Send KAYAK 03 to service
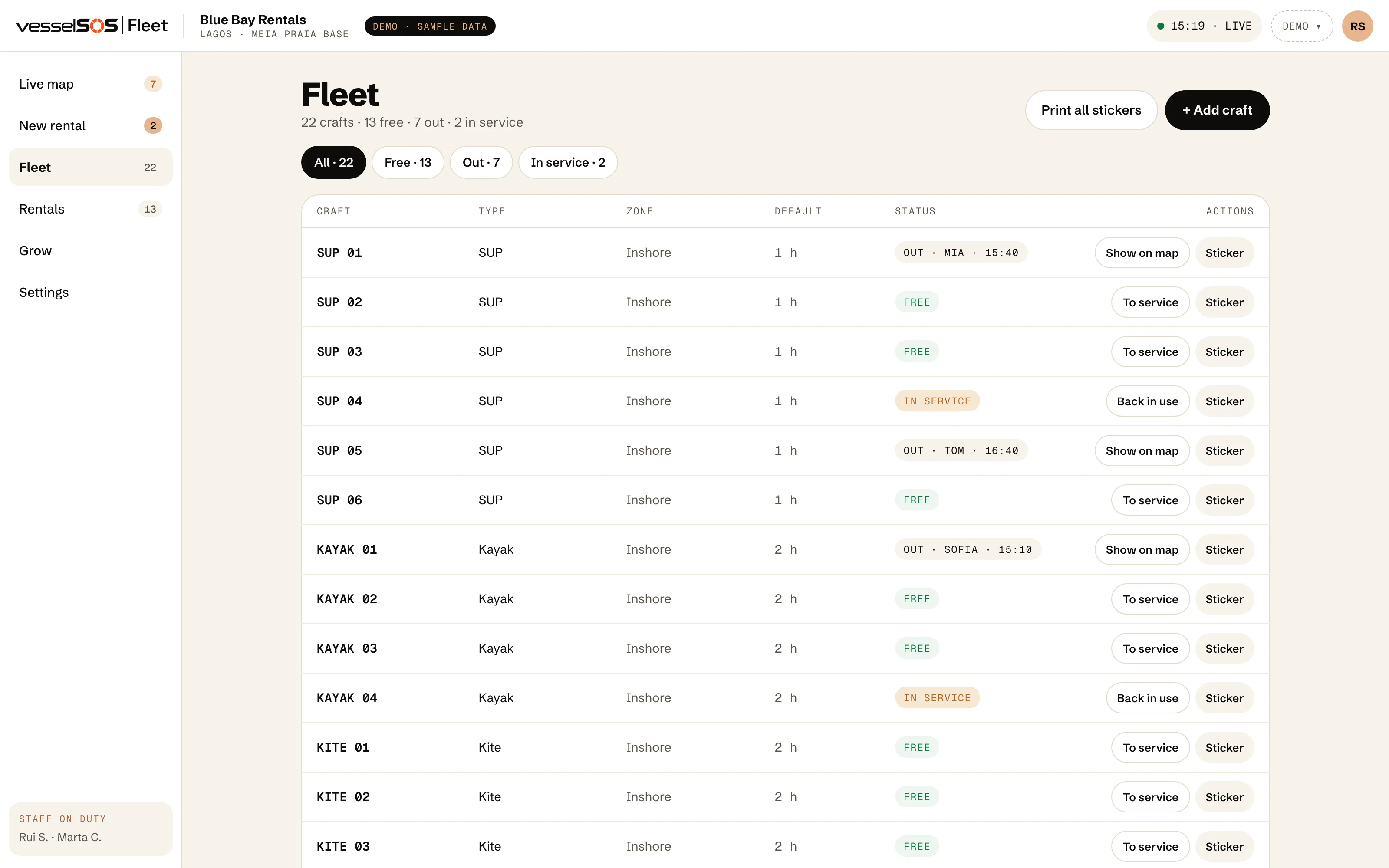Viewport: 1389px width, 868px height. 1150,649
